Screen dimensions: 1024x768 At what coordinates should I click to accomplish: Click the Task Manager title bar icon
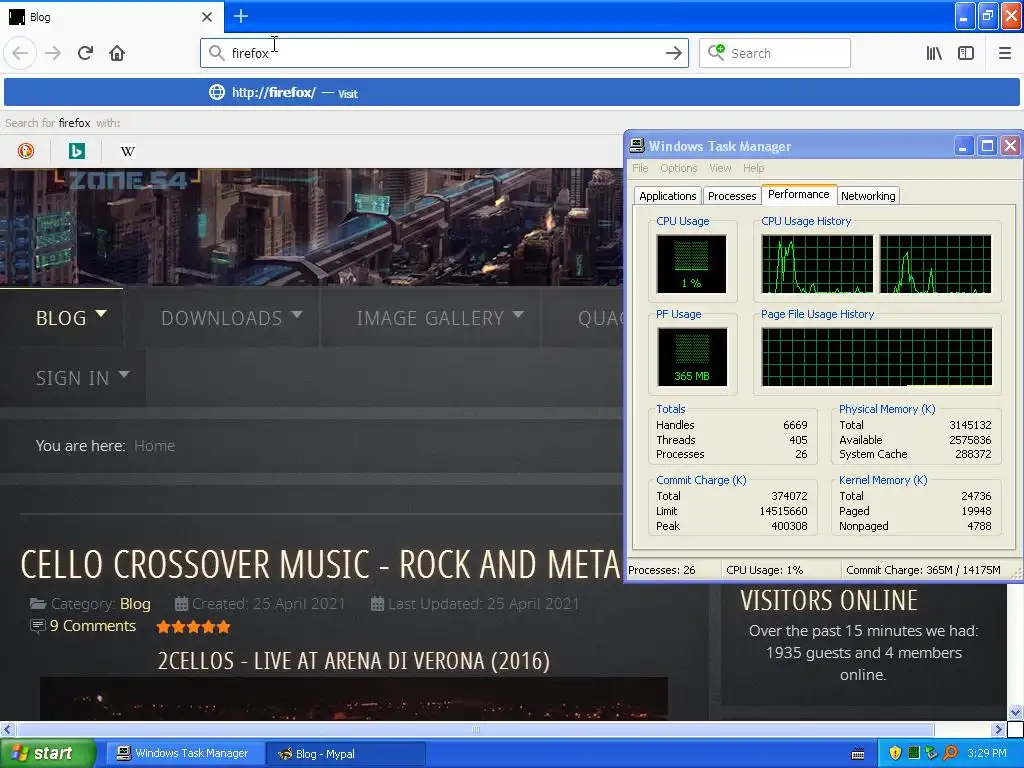[637, 146]
